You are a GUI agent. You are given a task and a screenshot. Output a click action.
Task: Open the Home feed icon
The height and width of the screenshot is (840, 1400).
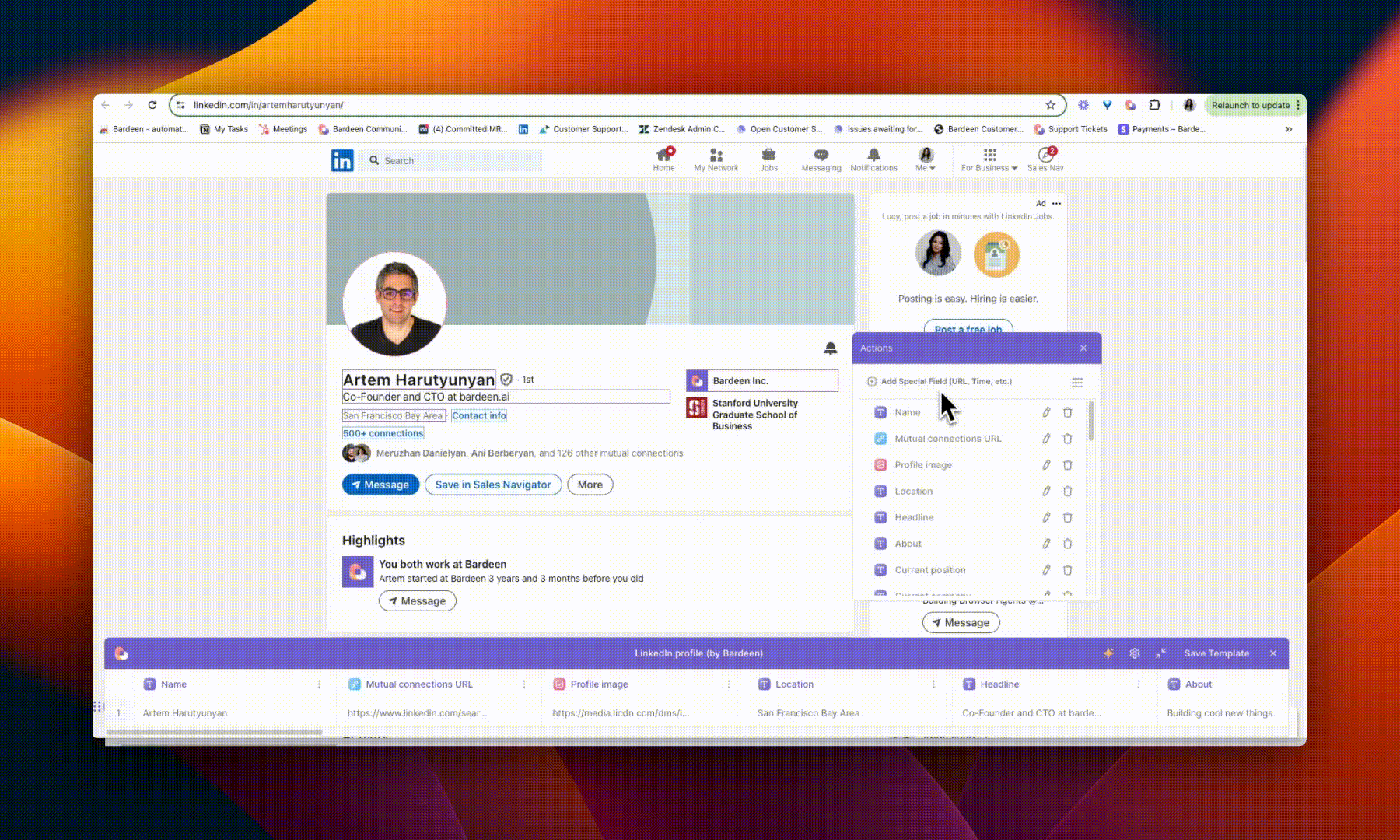click(663, 159)
